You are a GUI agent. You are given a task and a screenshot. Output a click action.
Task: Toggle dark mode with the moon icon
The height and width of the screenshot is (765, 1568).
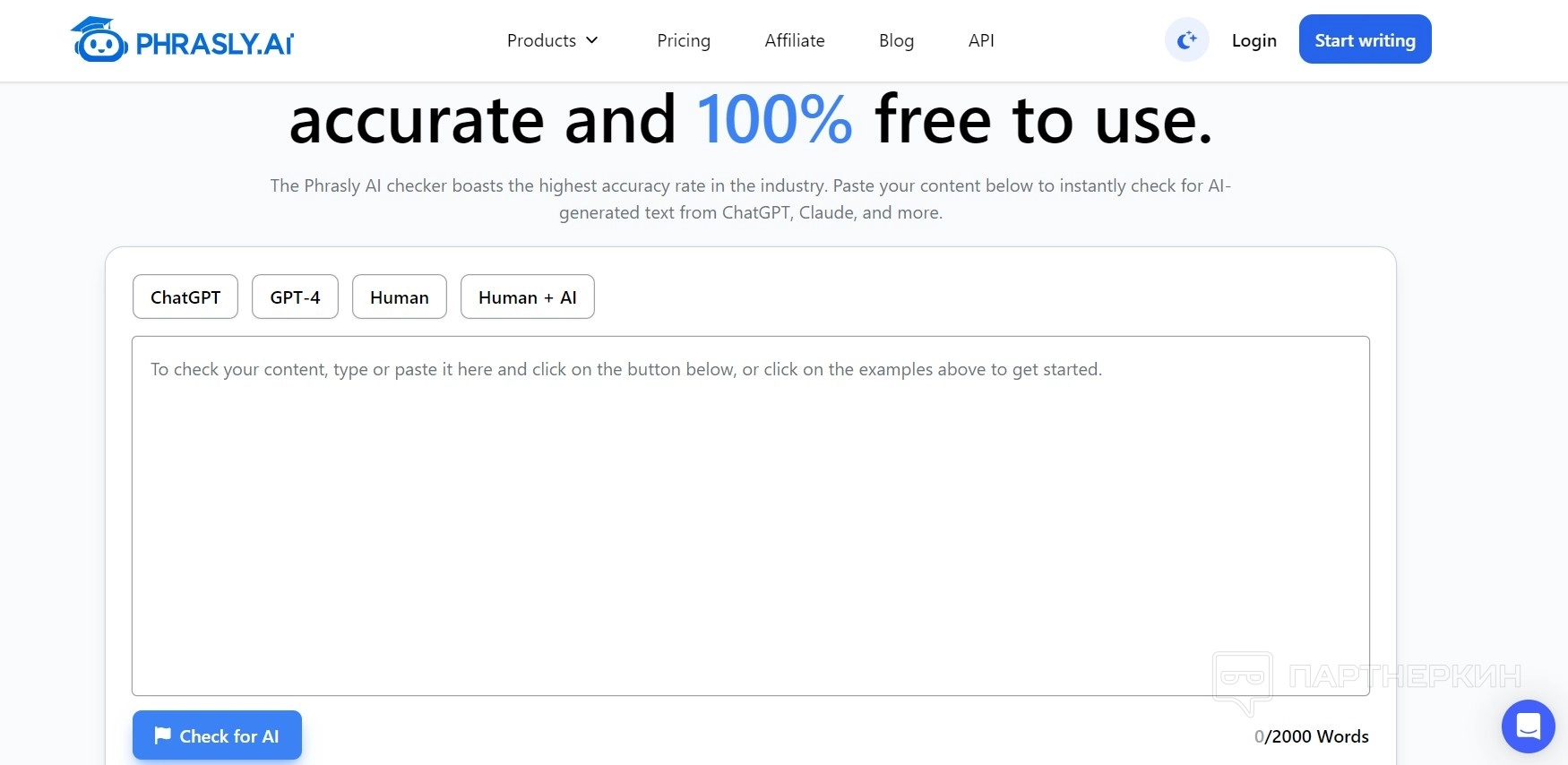1186,40
